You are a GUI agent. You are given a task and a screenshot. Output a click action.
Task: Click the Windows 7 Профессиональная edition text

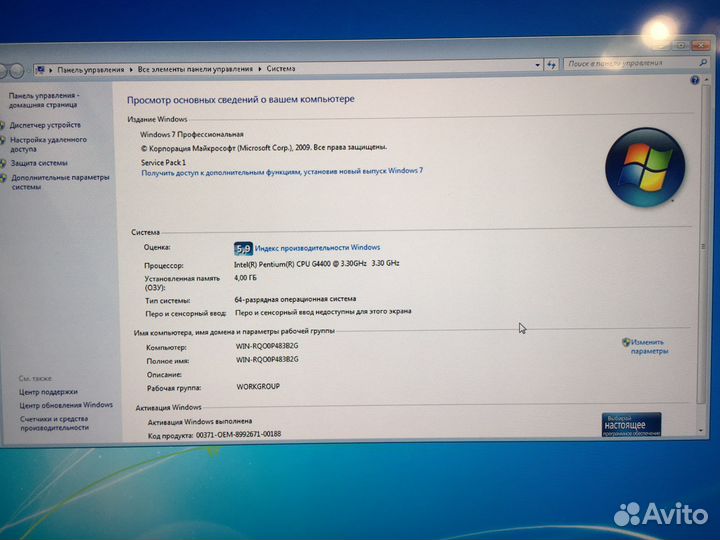[x=192, y=135]
